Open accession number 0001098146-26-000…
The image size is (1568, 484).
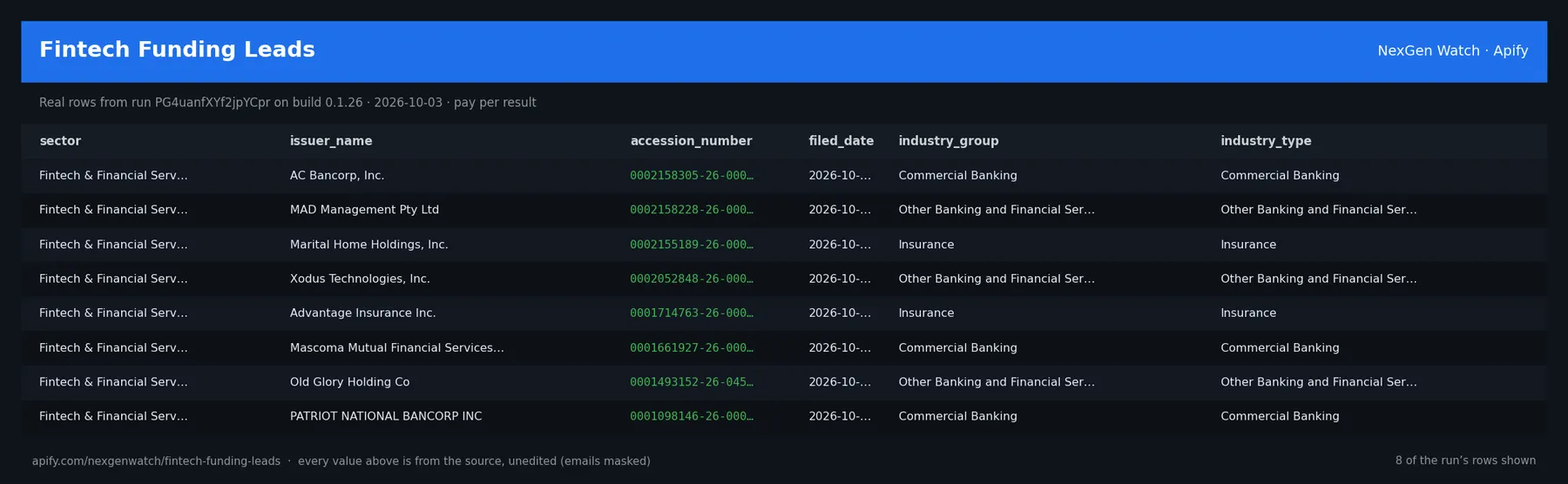click(692, 416)
